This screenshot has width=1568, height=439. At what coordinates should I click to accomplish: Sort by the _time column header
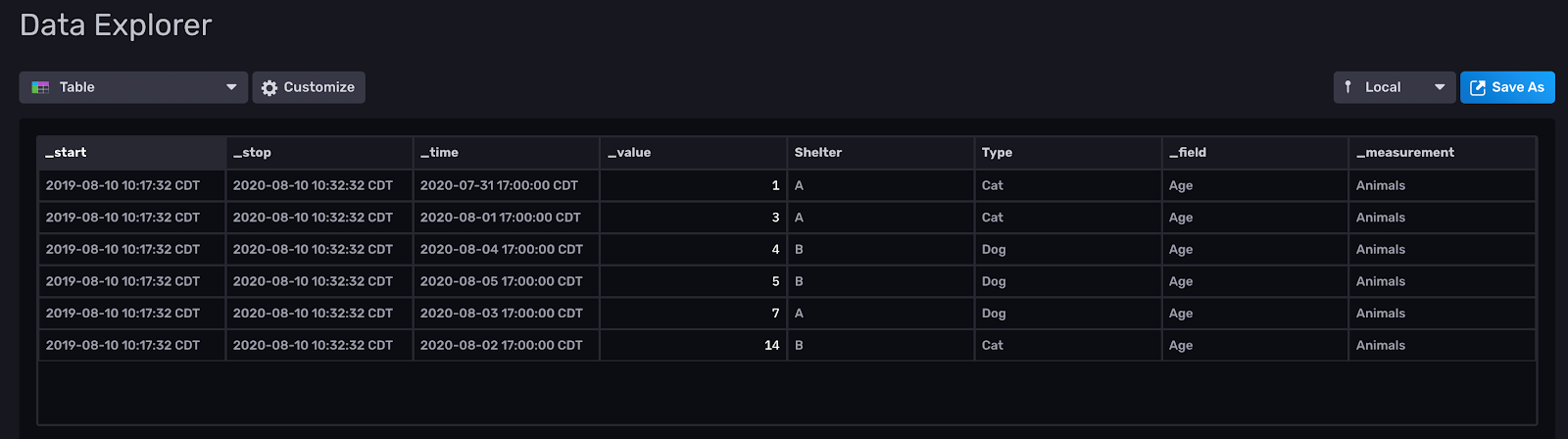coord(507,153)
